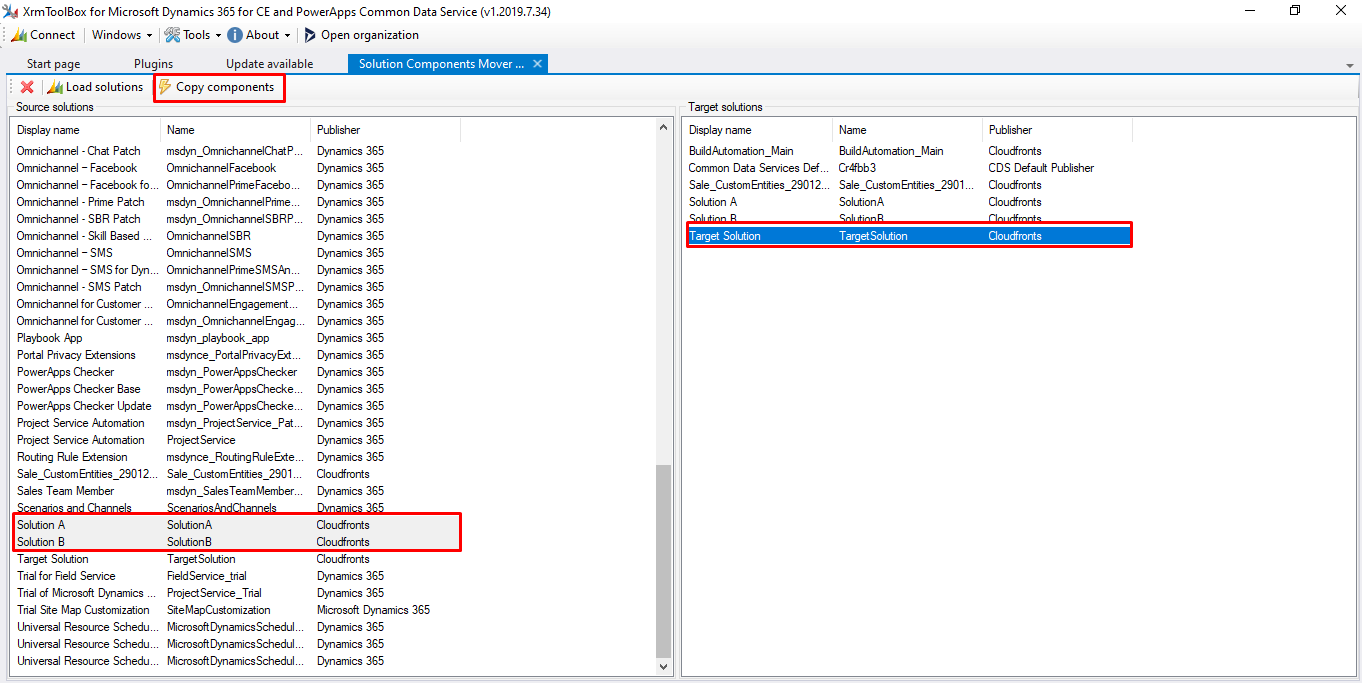
Task: Select Omnichannel - Skill Based row
Action: pyautogui.click(x=235, y=236)
